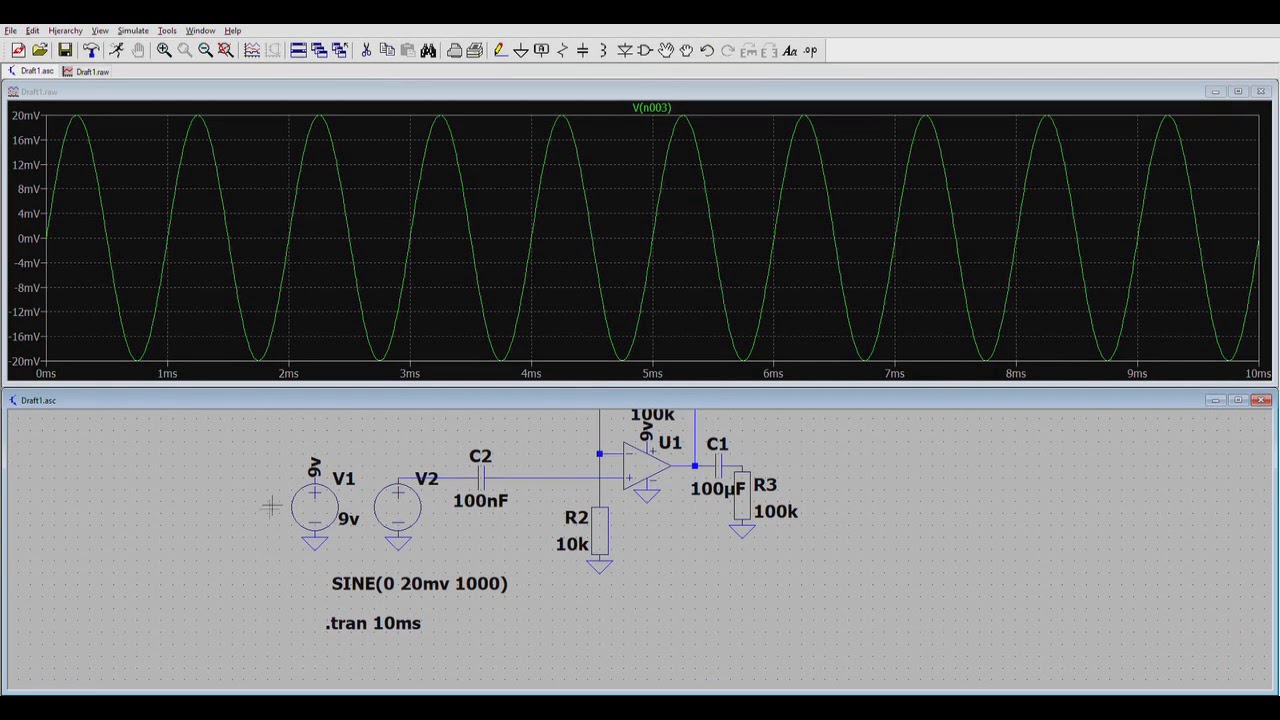Select the inductor component tool
Screen dimensions: 1280x720
pos(603,50)
